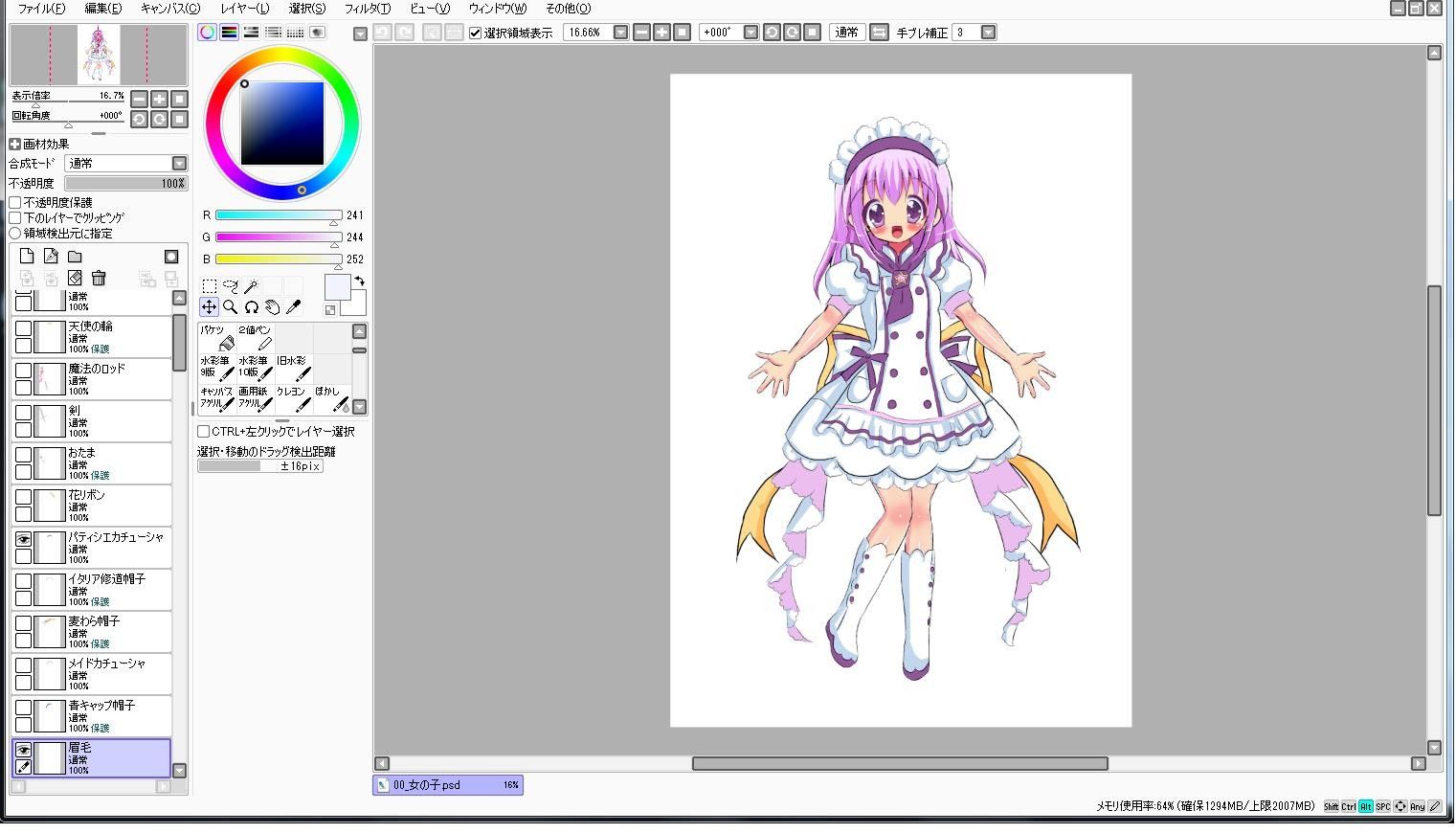This screenshot has width=1456, height=833.
Task: Flip the canvas view horizontally
Action: coord(878,32)
